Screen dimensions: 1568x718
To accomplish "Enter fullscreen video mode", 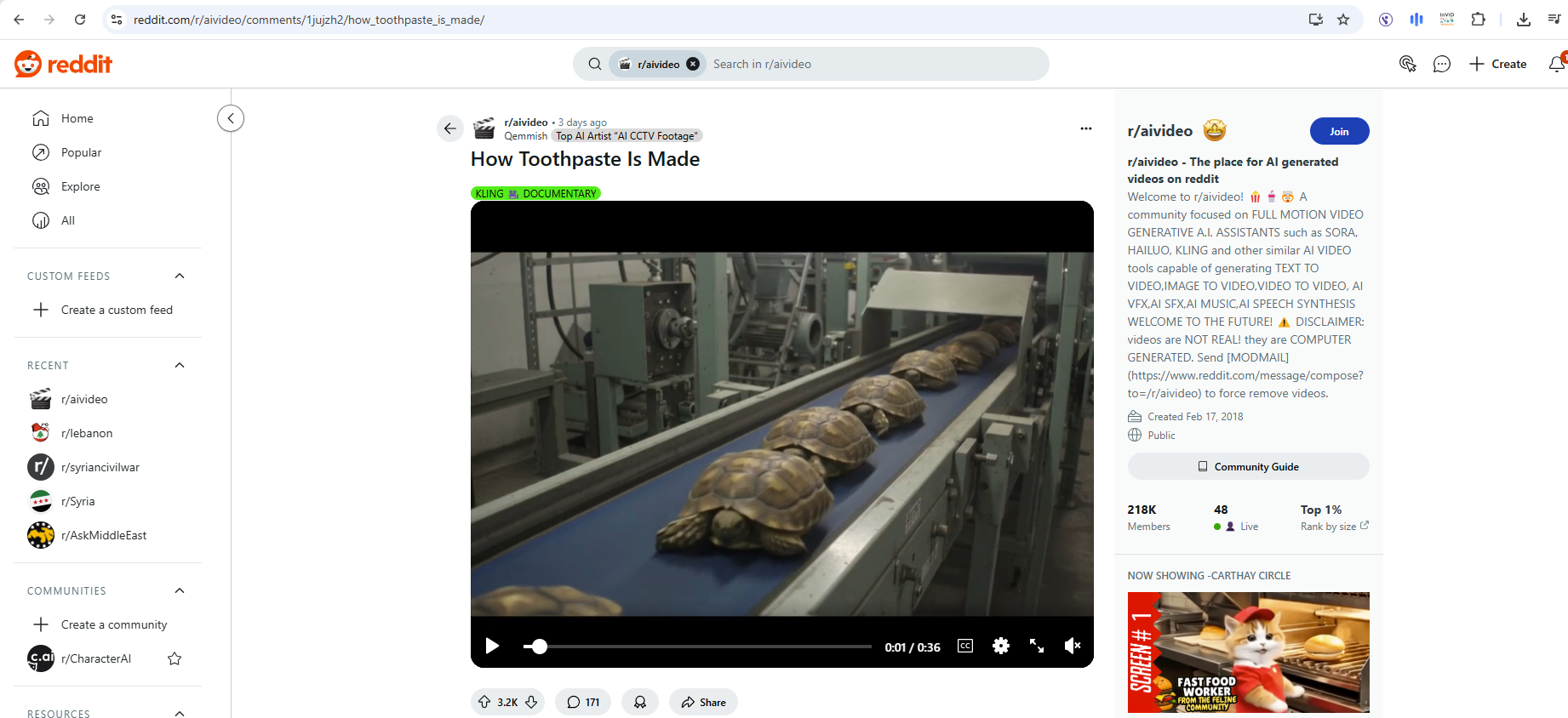I will point(1037,647).
